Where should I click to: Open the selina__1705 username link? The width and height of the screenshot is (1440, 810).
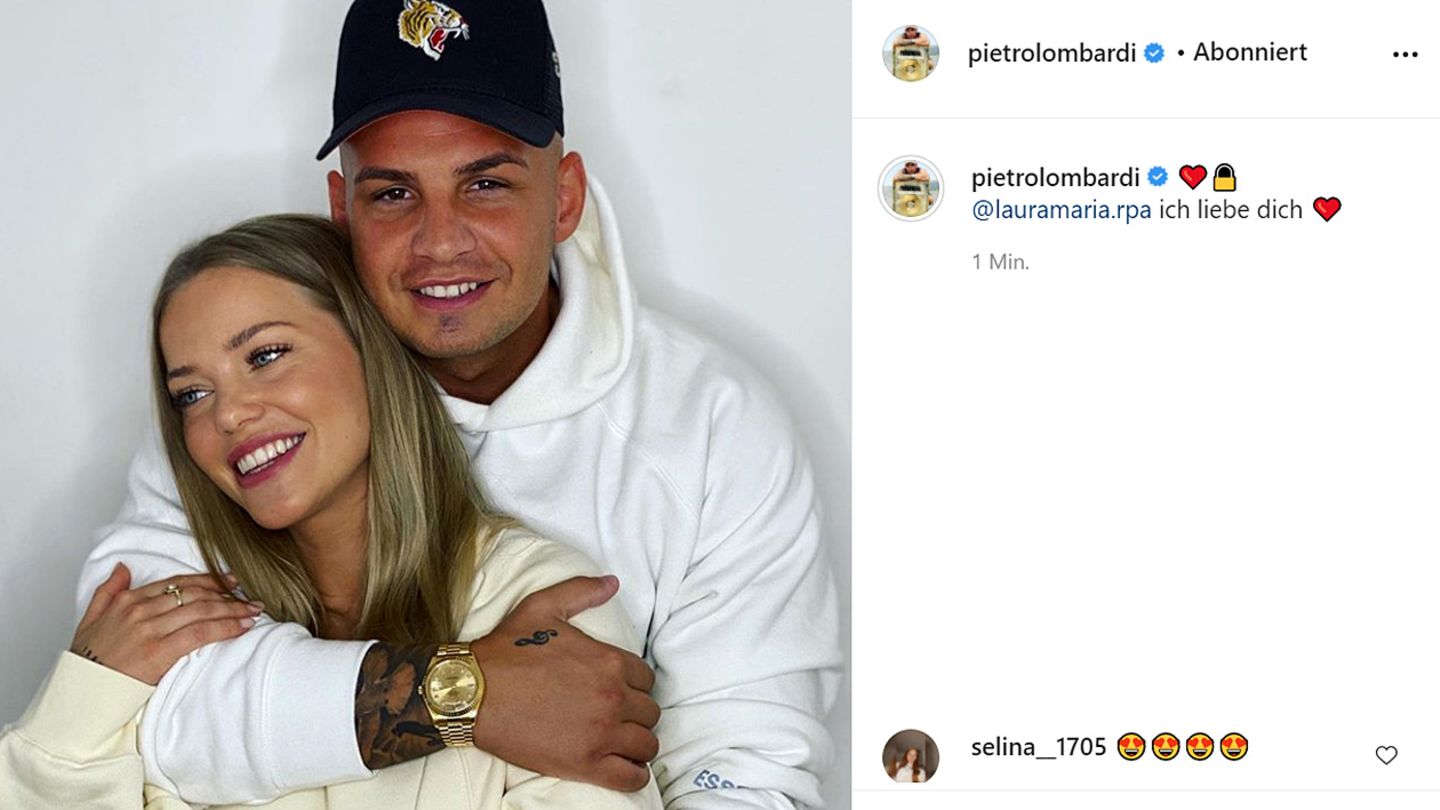coord(1039,748)
